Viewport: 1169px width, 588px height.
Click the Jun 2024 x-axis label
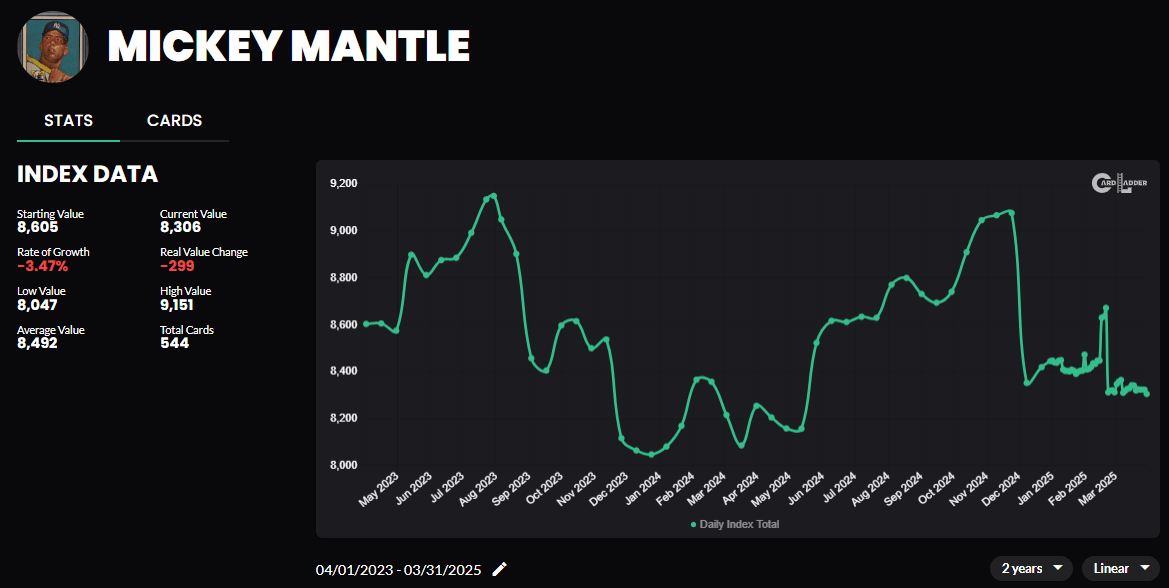(804, 490)
